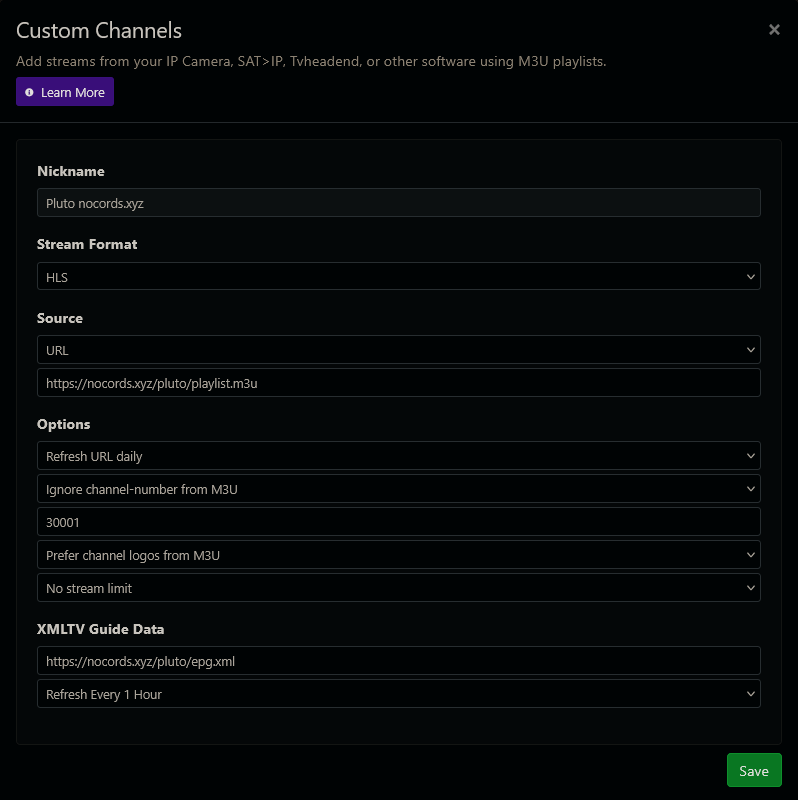Click the chevron on No stream limit

point(751,587)
